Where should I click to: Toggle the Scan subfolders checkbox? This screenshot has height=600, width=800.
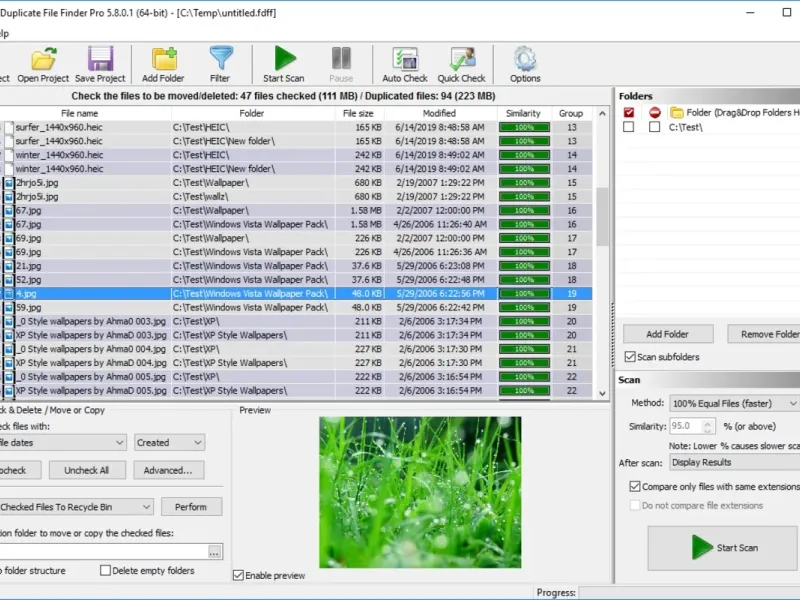[x=630, y=357]
